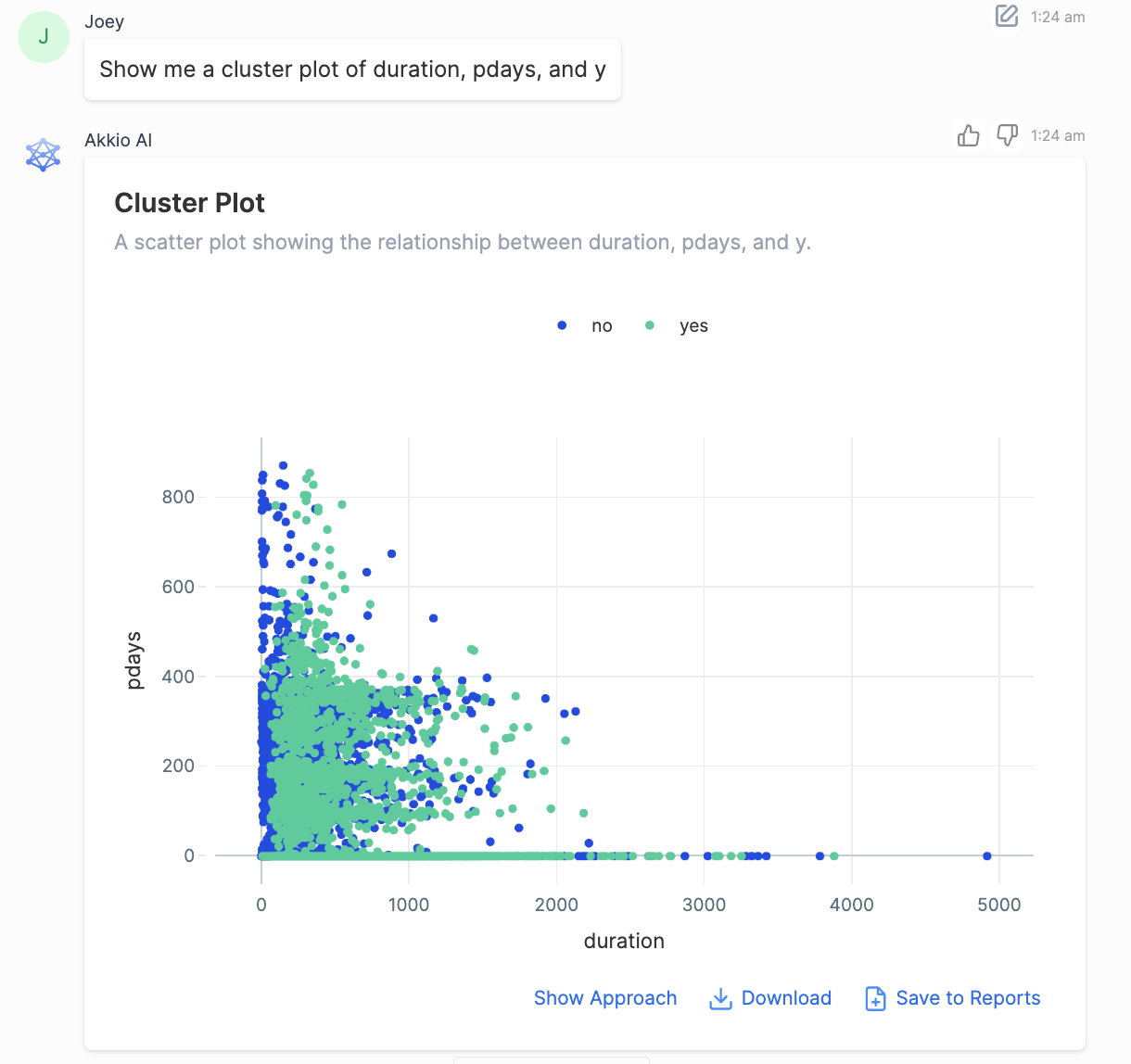Click the Akkio AI logo icon
This screenshot has height=1064, width=1131.
point(43,154)
